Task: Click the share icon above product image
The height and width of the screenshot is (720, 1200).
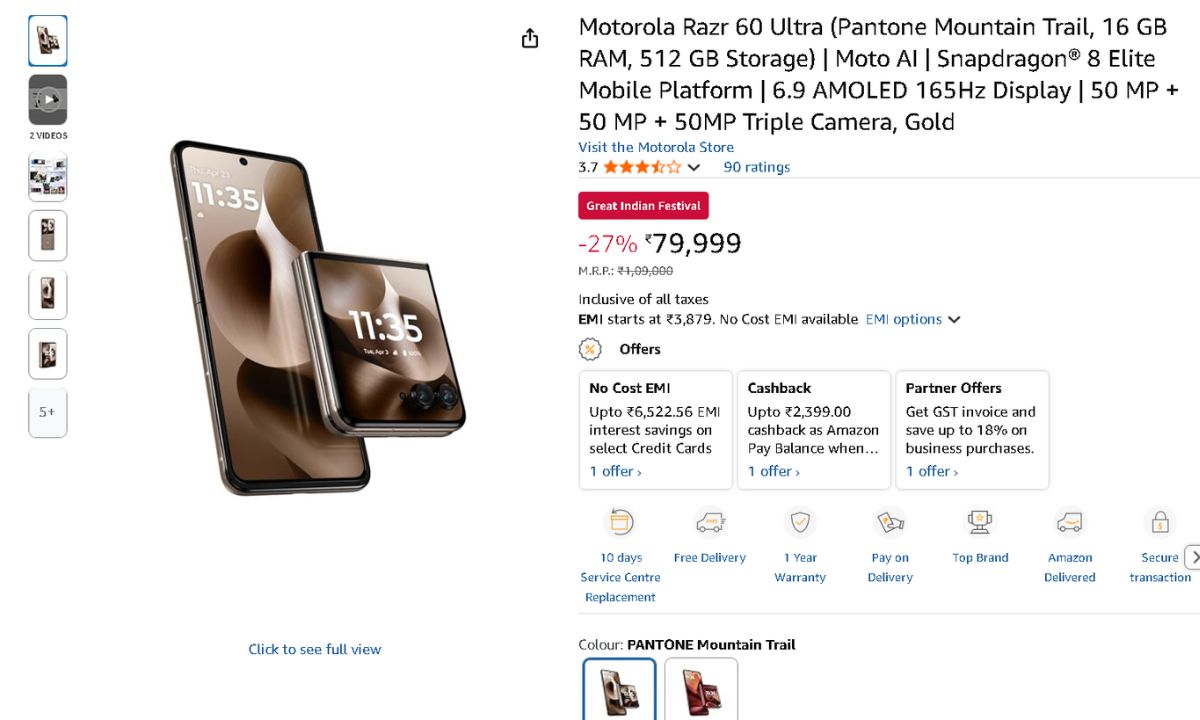Action: [530, 38]
